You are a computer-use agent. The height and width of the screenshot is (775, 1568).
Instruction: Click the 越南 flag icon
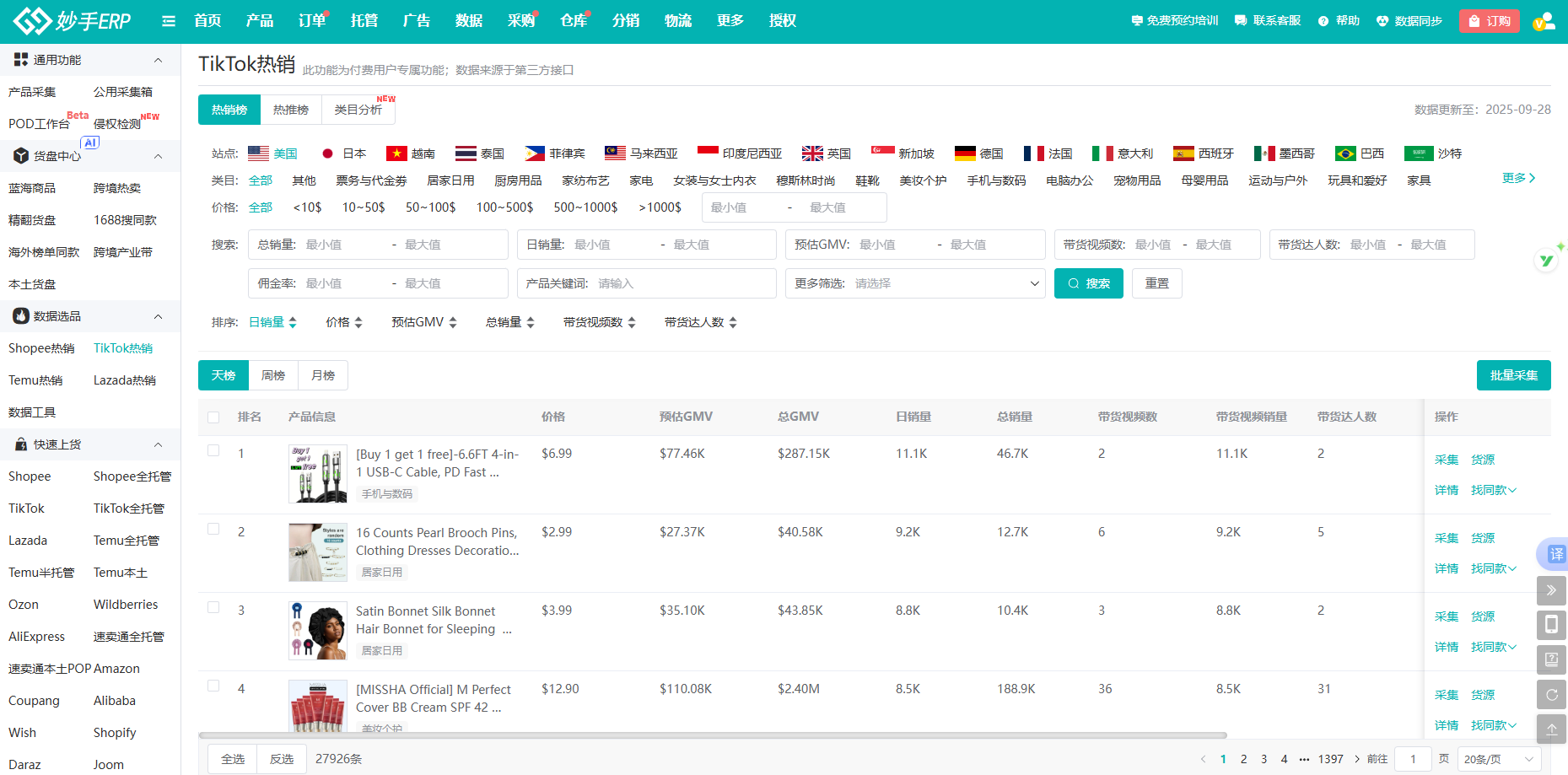pos(396,153)
